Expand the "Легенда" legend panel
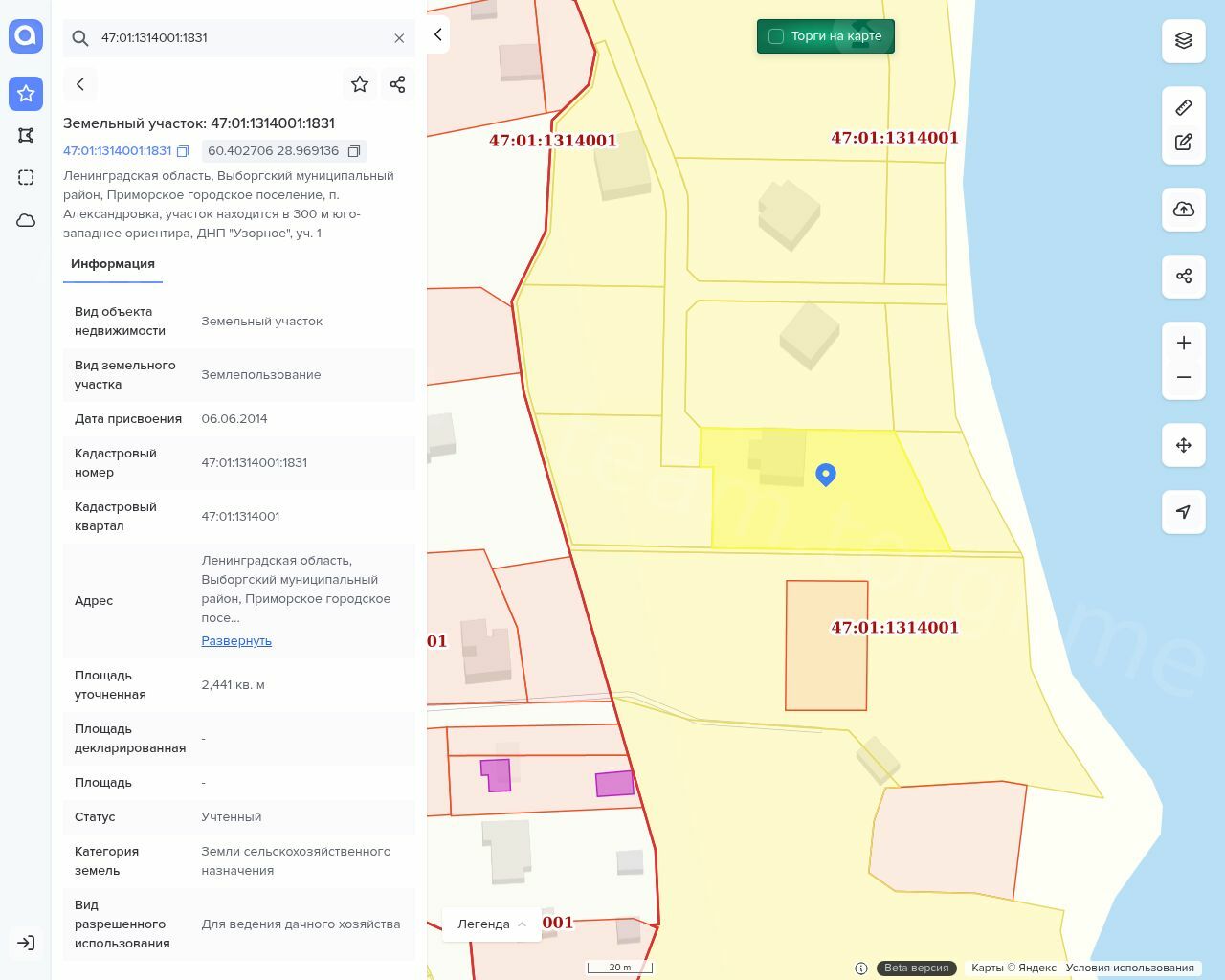This screenshot has height=980, width=1225. coord(491,924)
